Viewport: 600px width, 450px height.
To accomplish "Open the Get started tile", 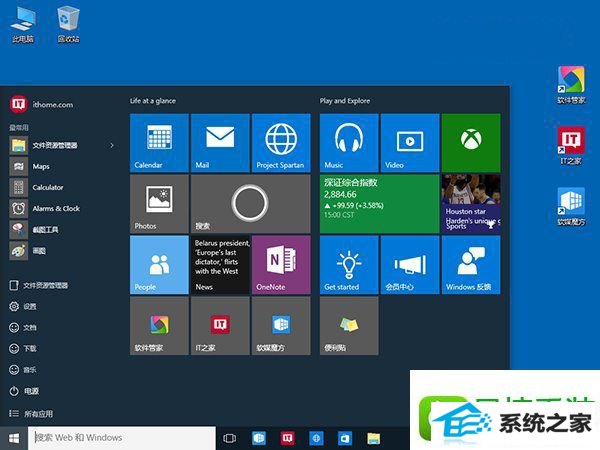I will pyautogui.click(x=349, y=265).
